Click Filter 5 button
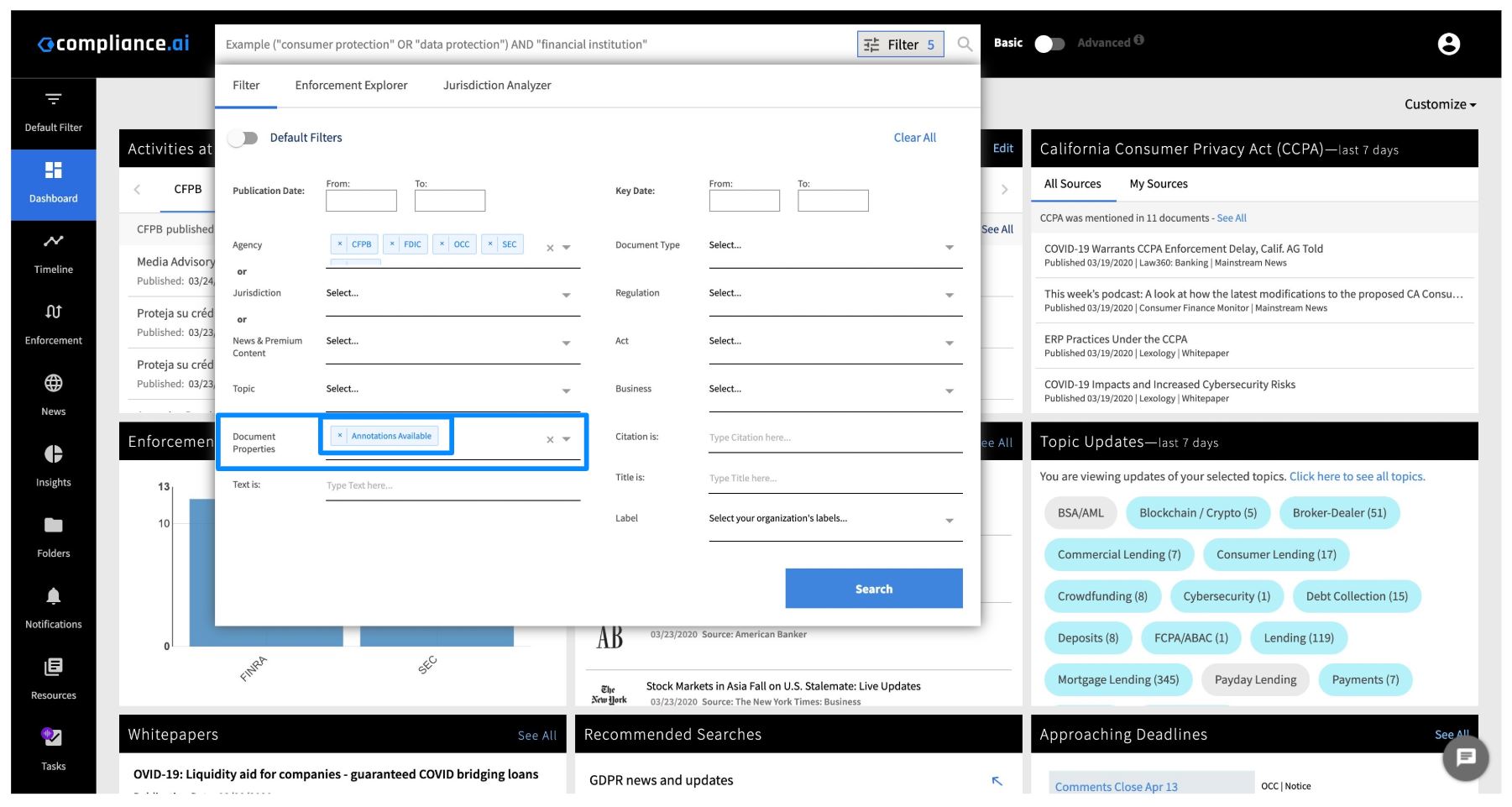The height and width of the screenshot is (807, 1512). click(x=900, y=45)
